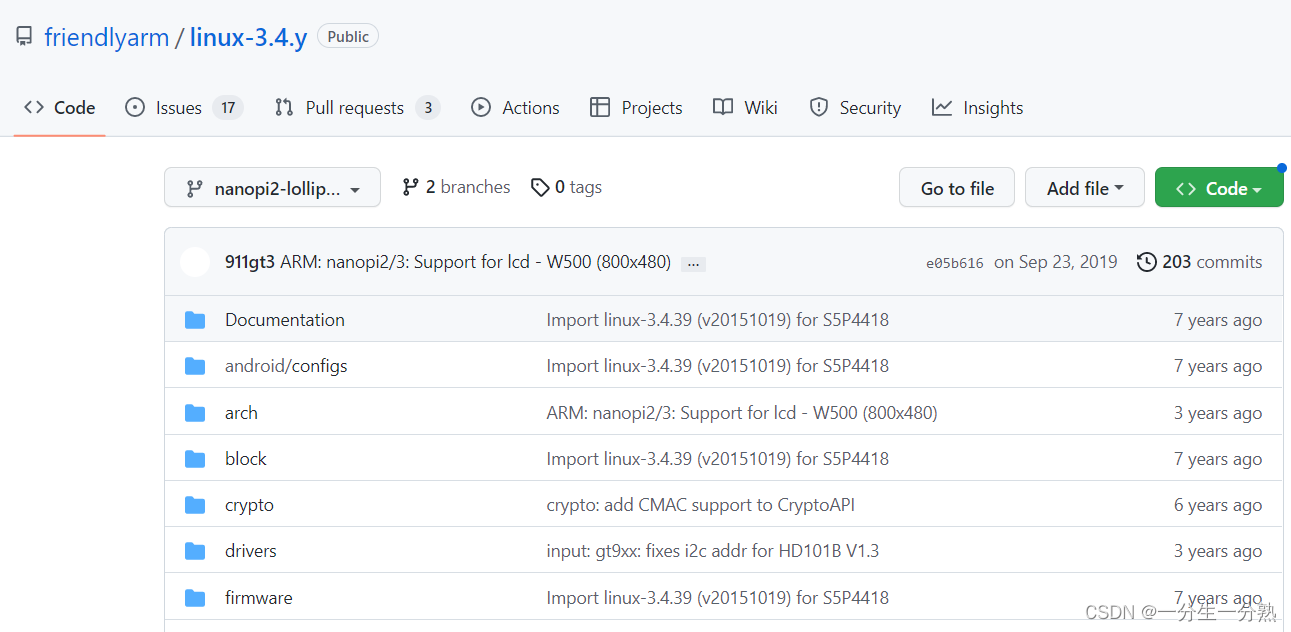Open the arch row commit message

pyautogui.click(x=742, y=413)
